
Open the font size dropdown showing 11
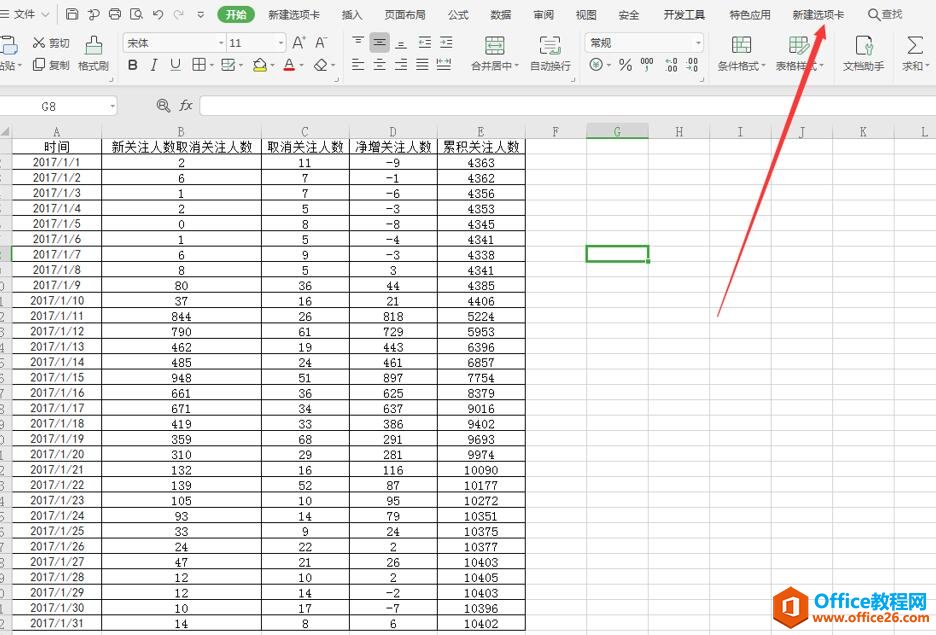(x=281, y=43)
